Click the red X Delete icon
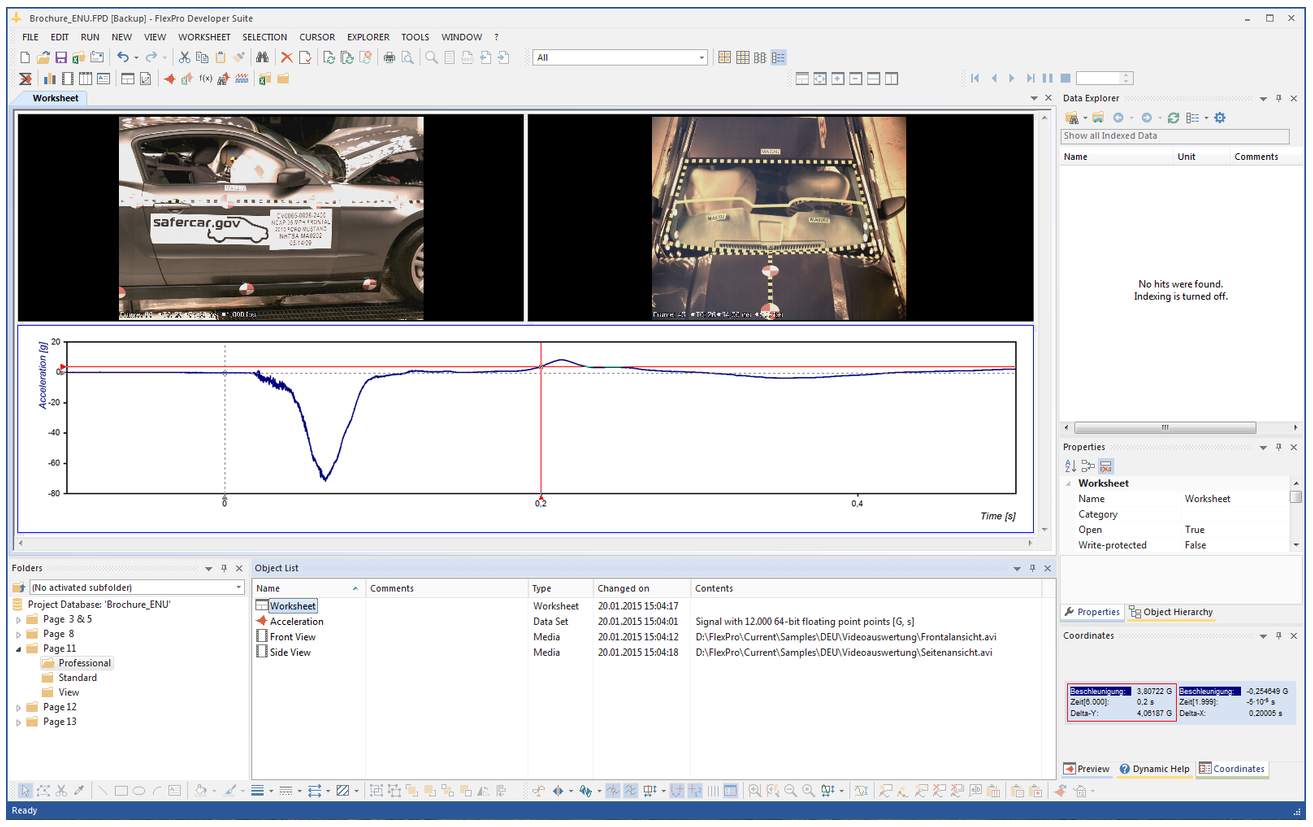The width and height of the screenshot is (1313, 827). tap(287, 58)
